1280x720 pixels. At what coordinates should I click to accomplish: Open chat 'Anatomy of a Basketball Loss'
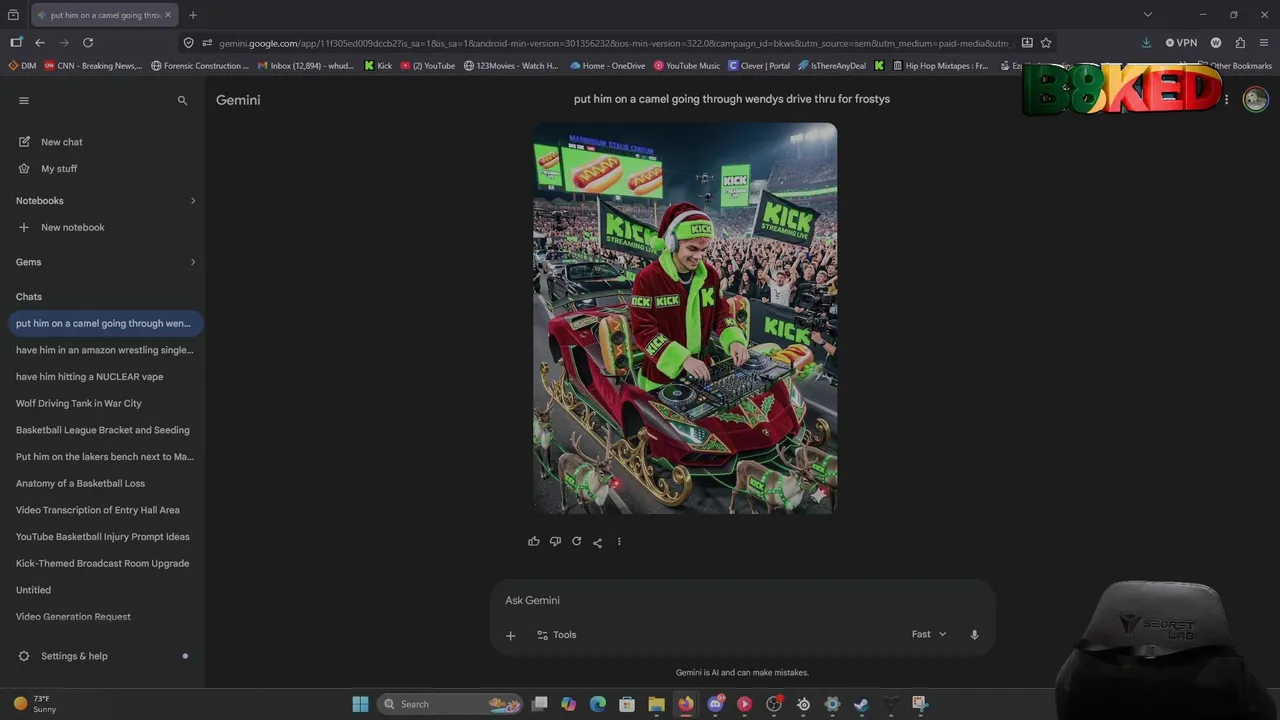click(x=105, y=483)
